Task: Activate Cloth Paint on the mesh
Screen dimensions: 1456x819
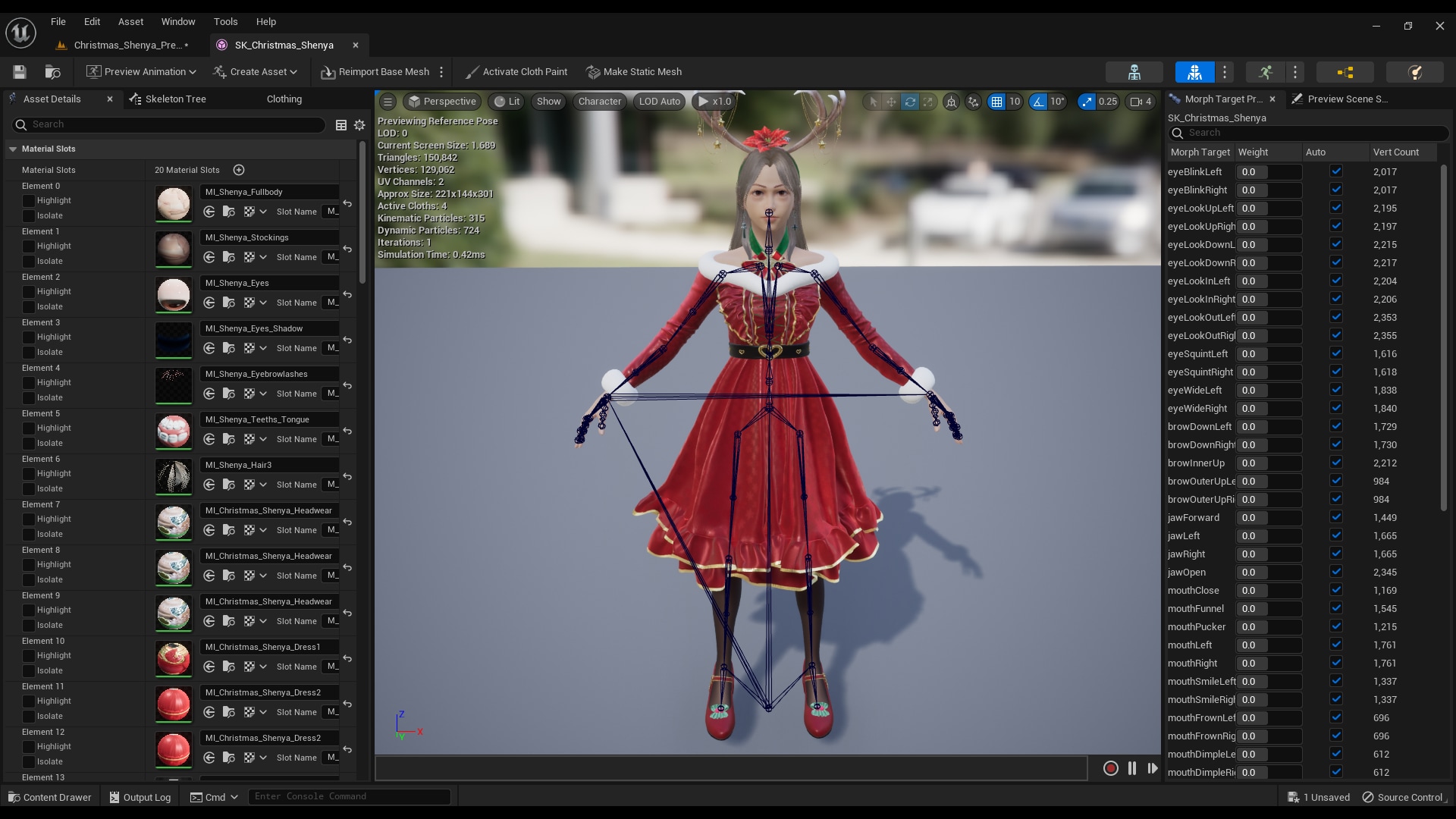Action: coord(516,72)
